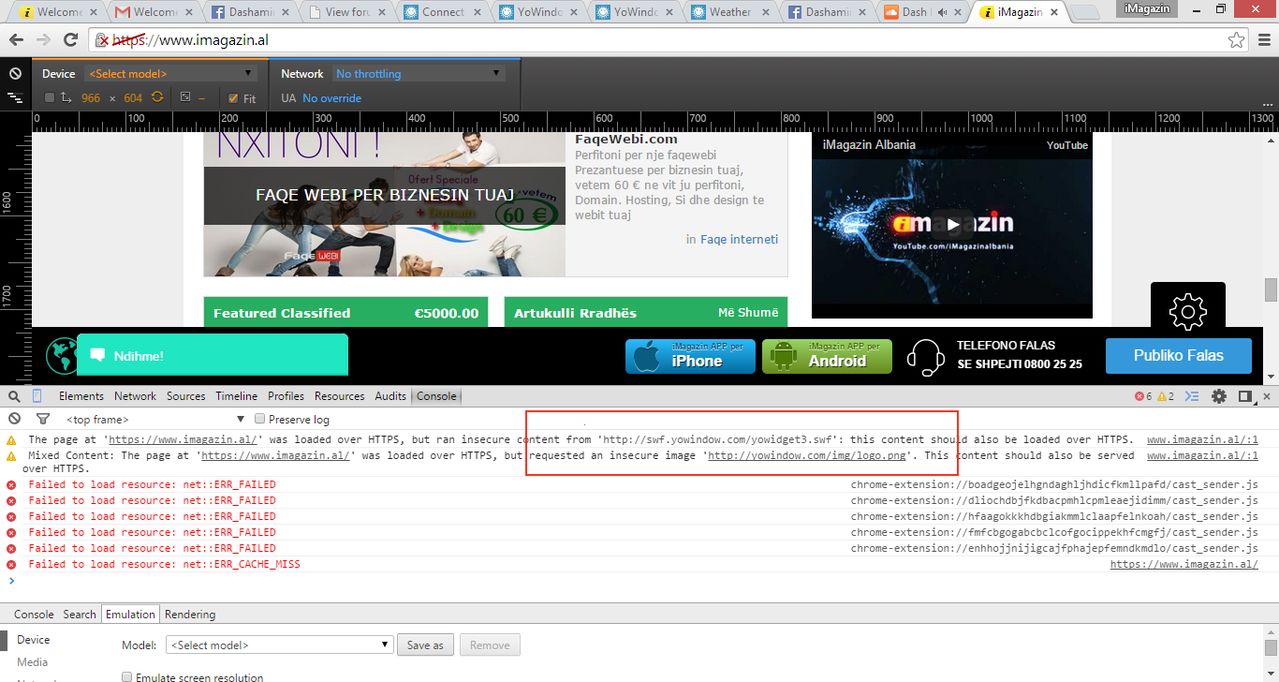1279x682 pixels.
Task: Play the iMagazin Albania YouTube video
Action: [952, 224]
